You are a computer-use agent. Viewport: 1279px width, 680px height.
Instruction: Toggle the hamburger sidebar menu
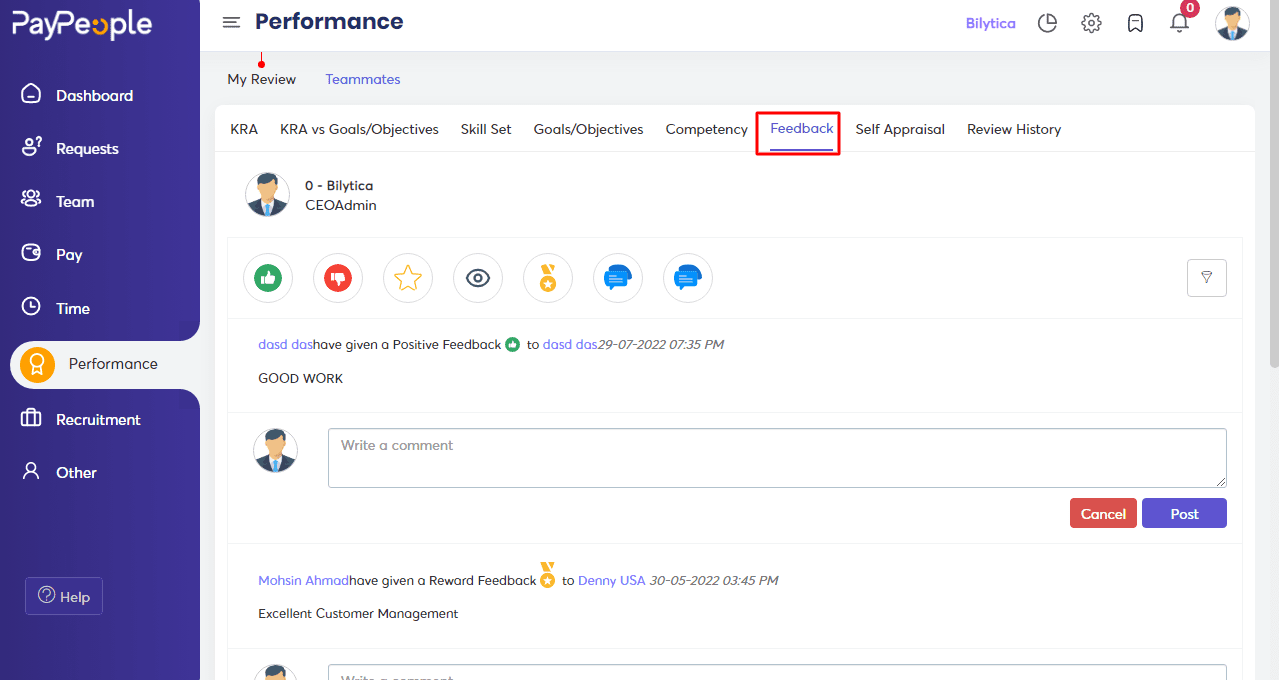[231, 22]
